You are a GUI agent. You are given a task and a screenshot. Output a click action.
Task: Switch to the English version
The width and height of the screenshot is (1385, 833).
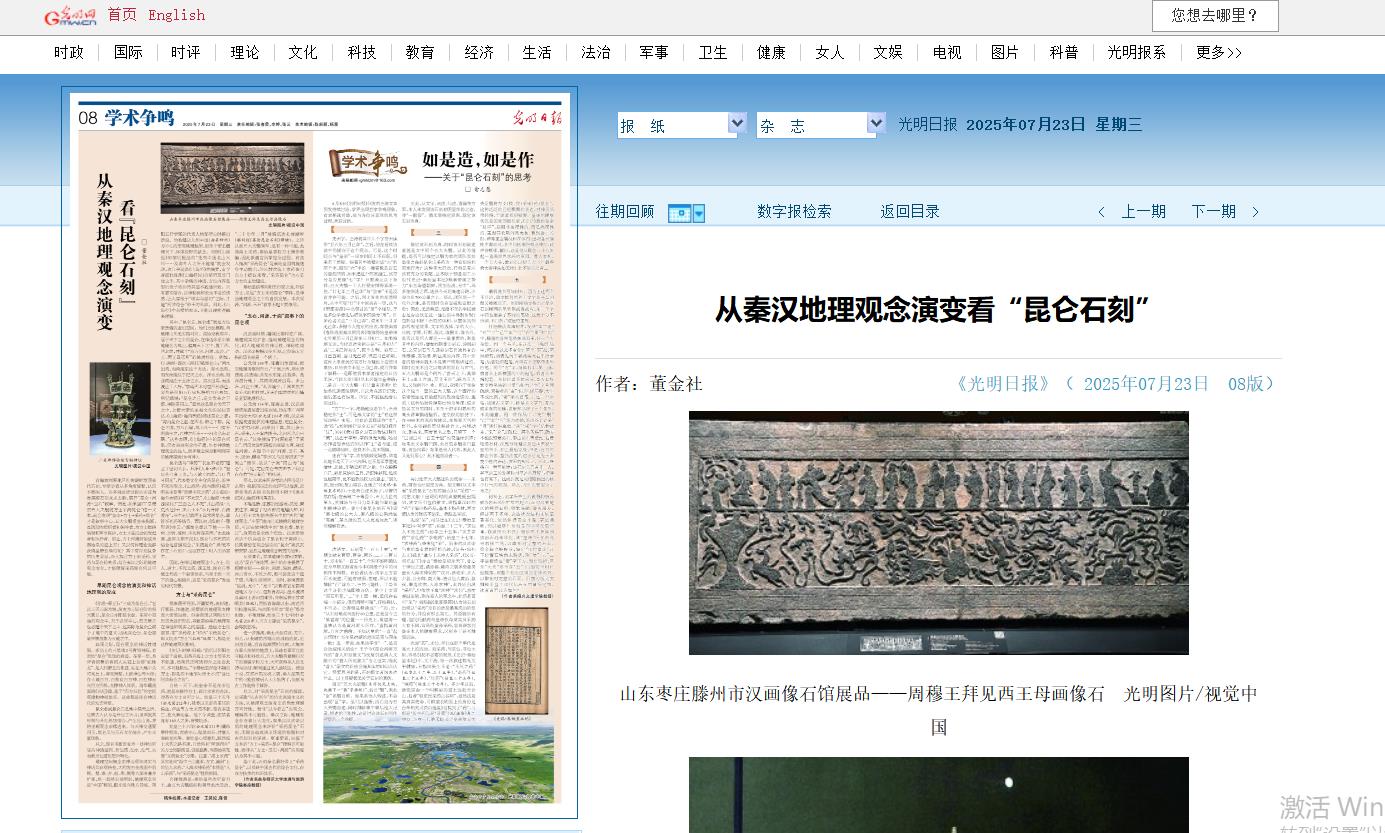(176, 15)
